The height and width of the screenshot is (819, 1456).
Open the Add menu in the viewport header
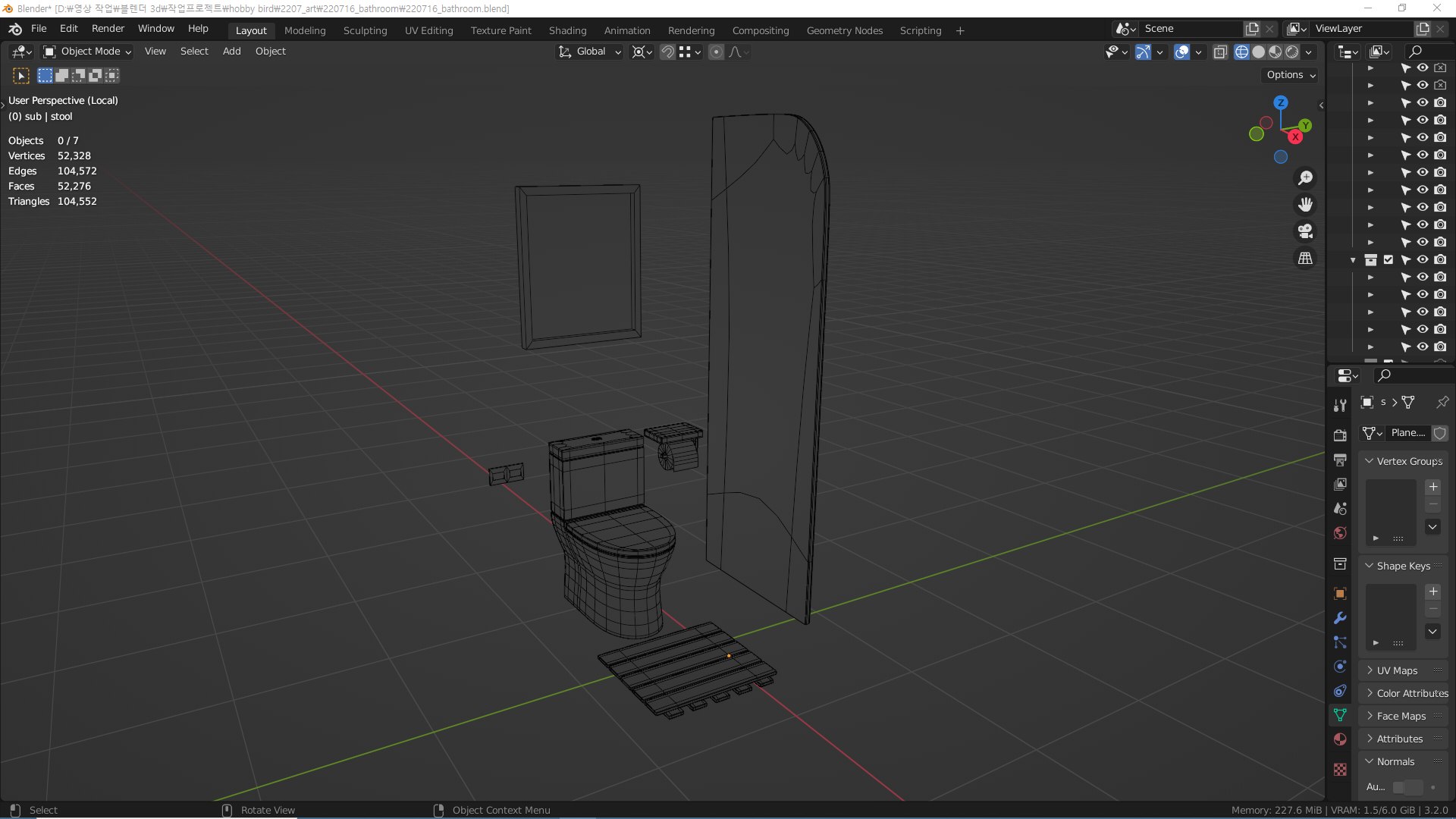[231, 52]
